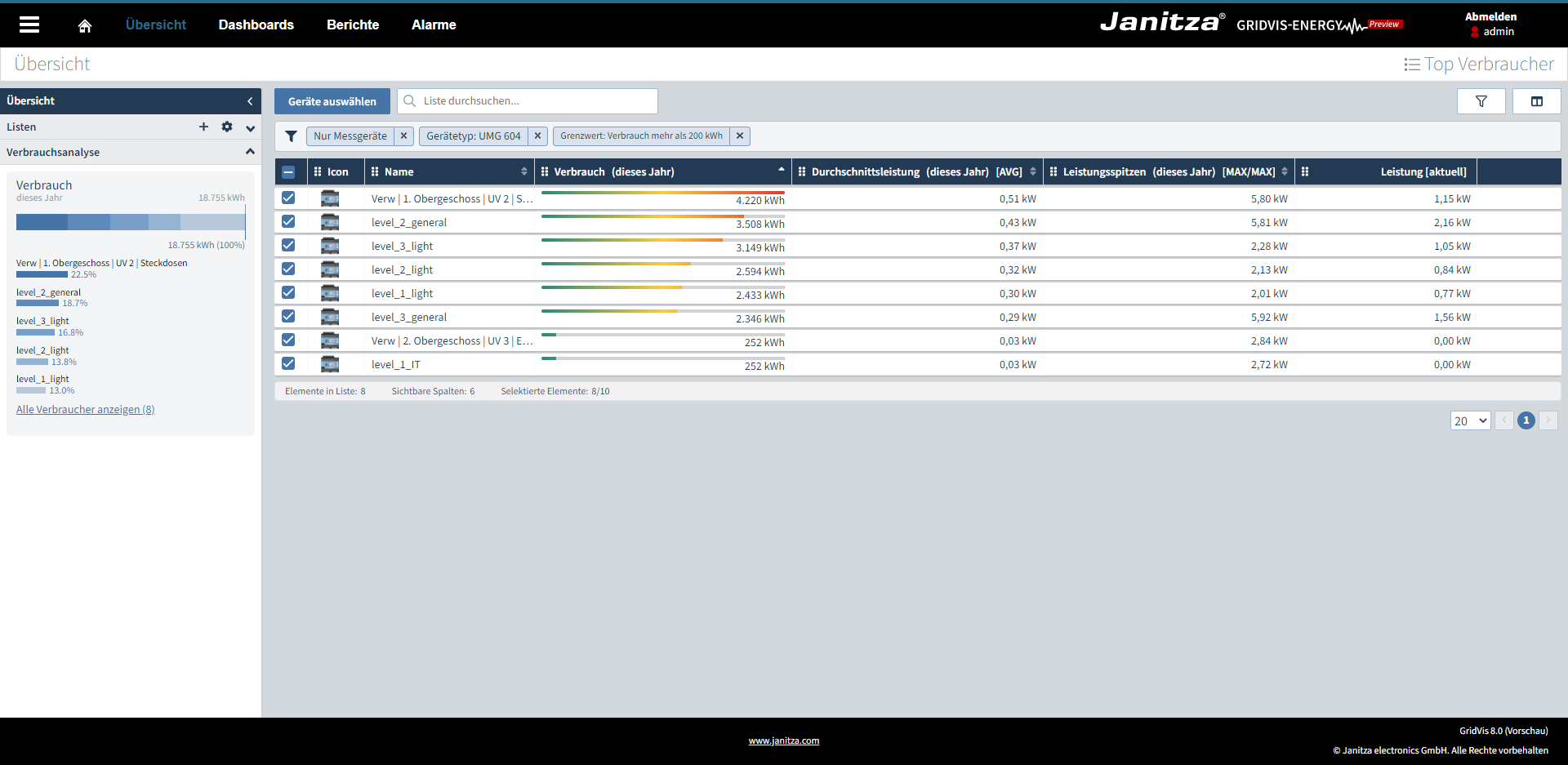Switch to the Dashboards tab
Viewport: 1568px width, 765px height.
tap(256, 24)
